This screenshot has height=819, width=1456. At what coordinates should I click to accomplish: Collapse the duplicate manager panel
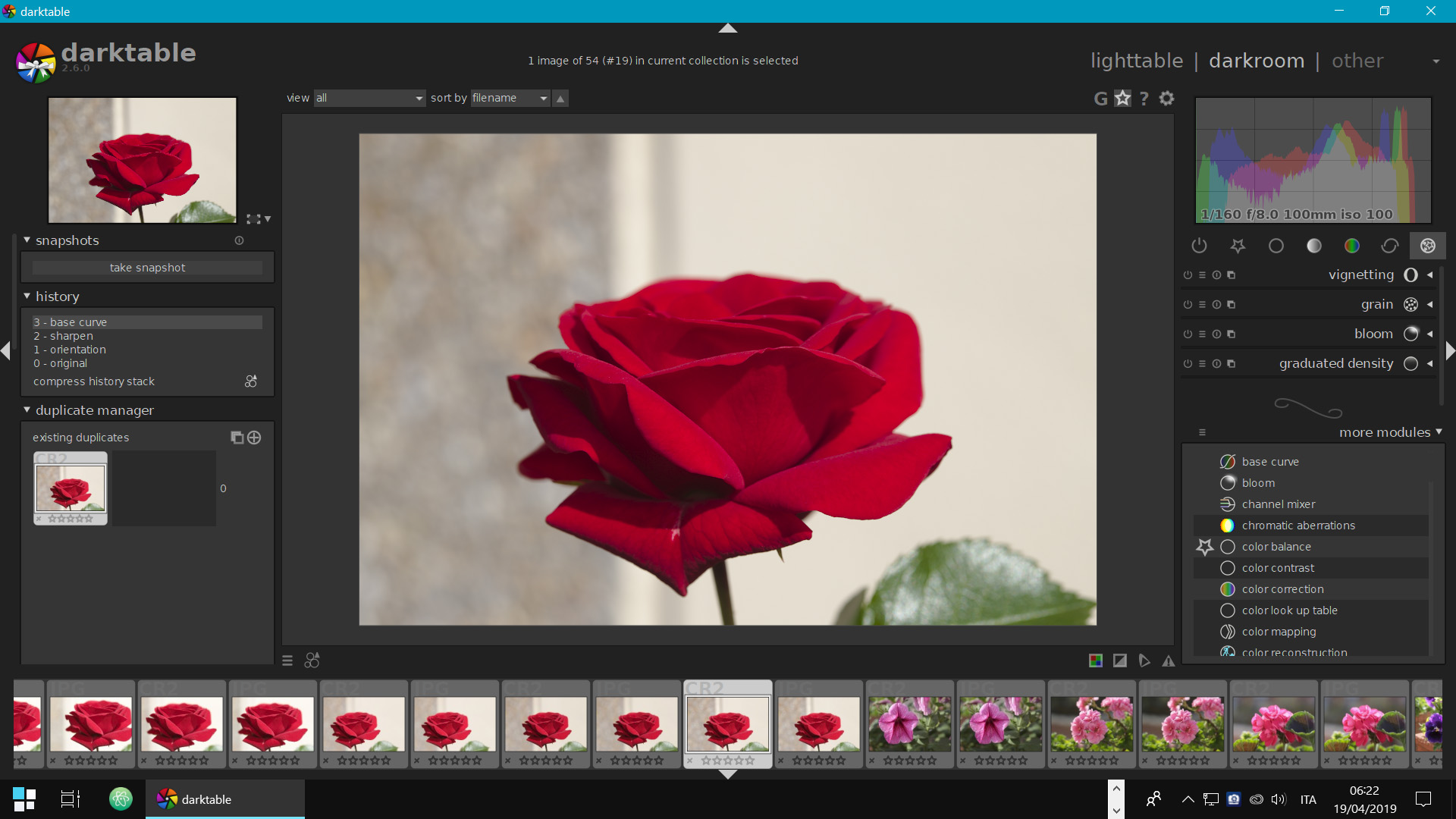click(x=27, y=410)
